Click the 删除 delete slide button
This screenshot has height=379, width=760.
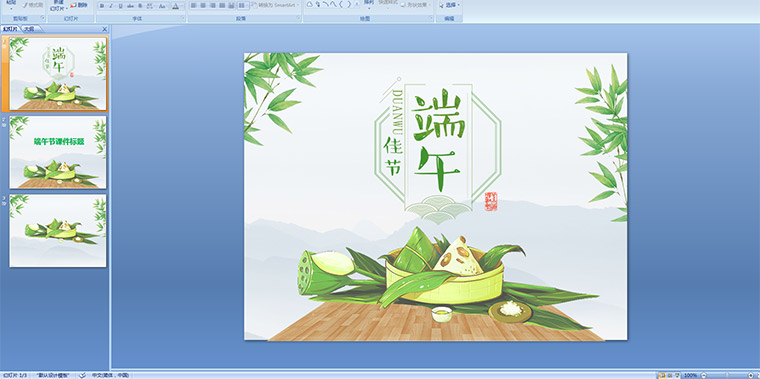(79, 5)
